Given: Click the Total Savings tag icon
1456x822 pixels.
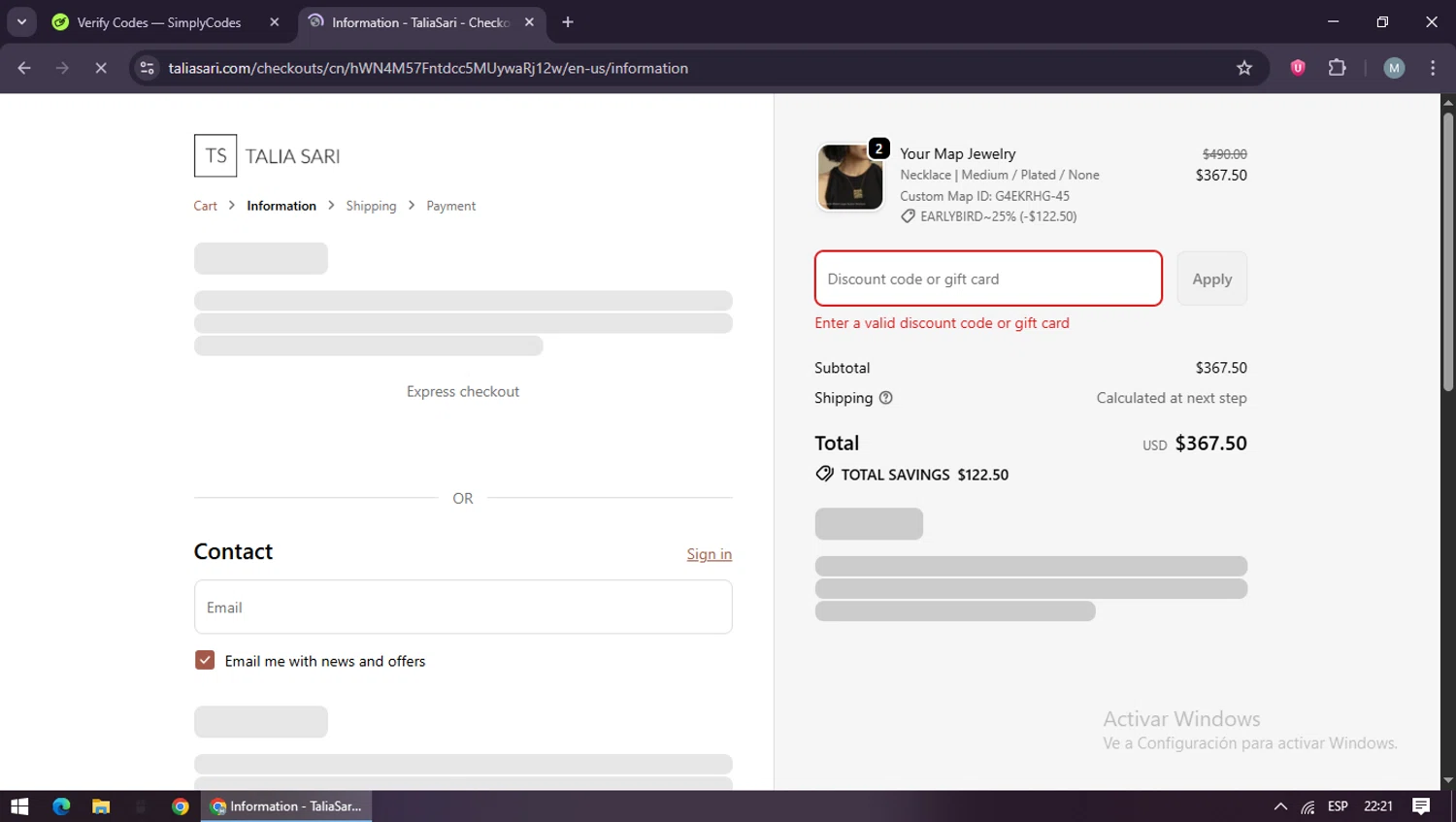Looking at the screenshot, I should click(824, 474).
